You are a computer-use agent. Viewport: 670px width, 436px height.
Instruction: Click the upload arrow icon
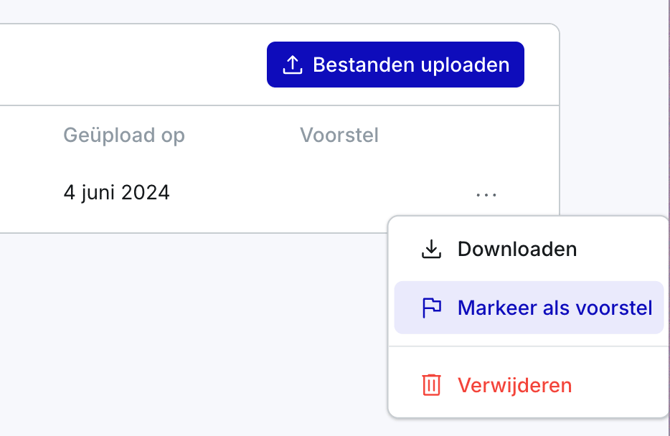(292, 65)
